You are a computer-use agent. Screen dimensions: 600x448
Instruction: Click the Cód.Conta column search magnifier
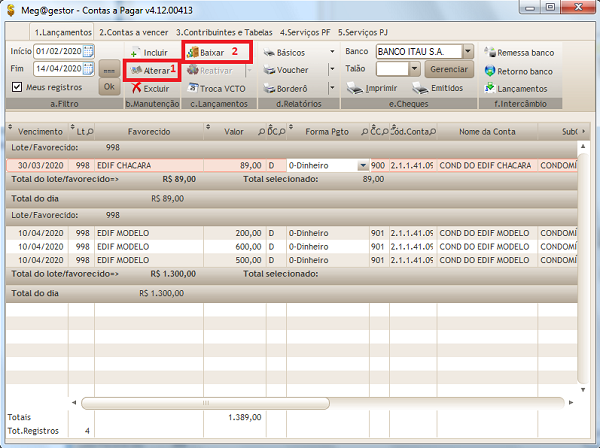[432, 132]
